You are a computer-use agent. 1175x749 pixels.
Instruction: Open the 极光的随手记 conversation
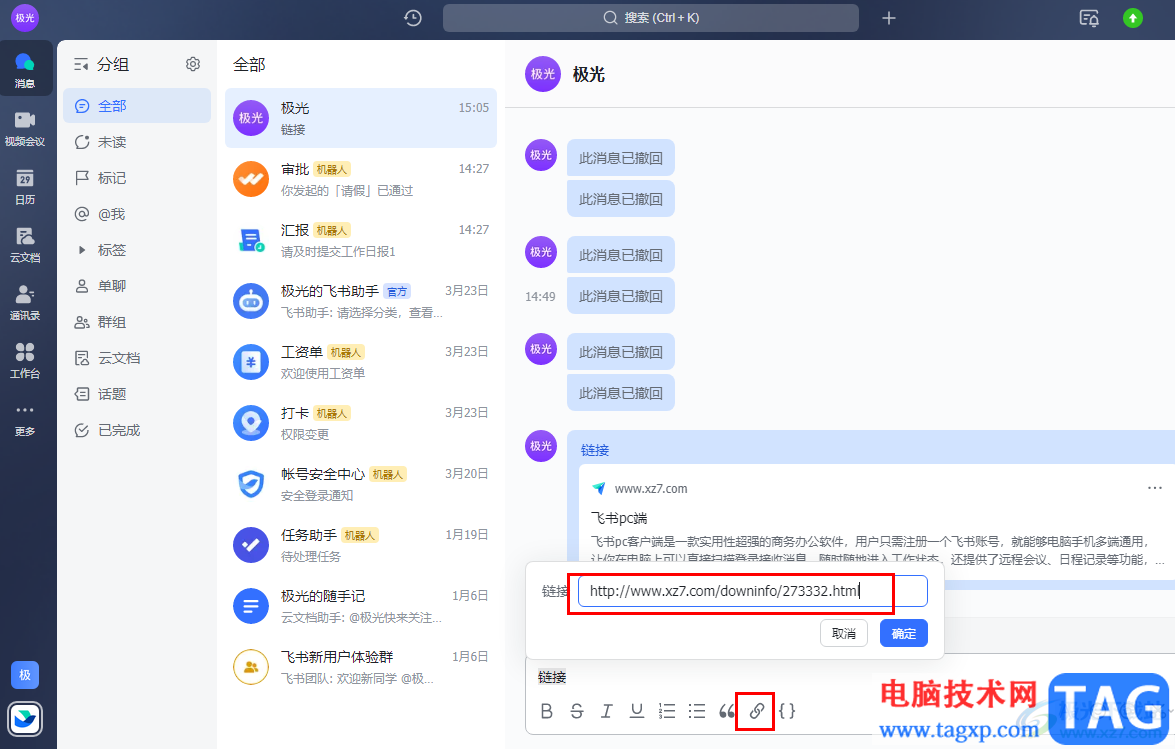tap(360, 607)
